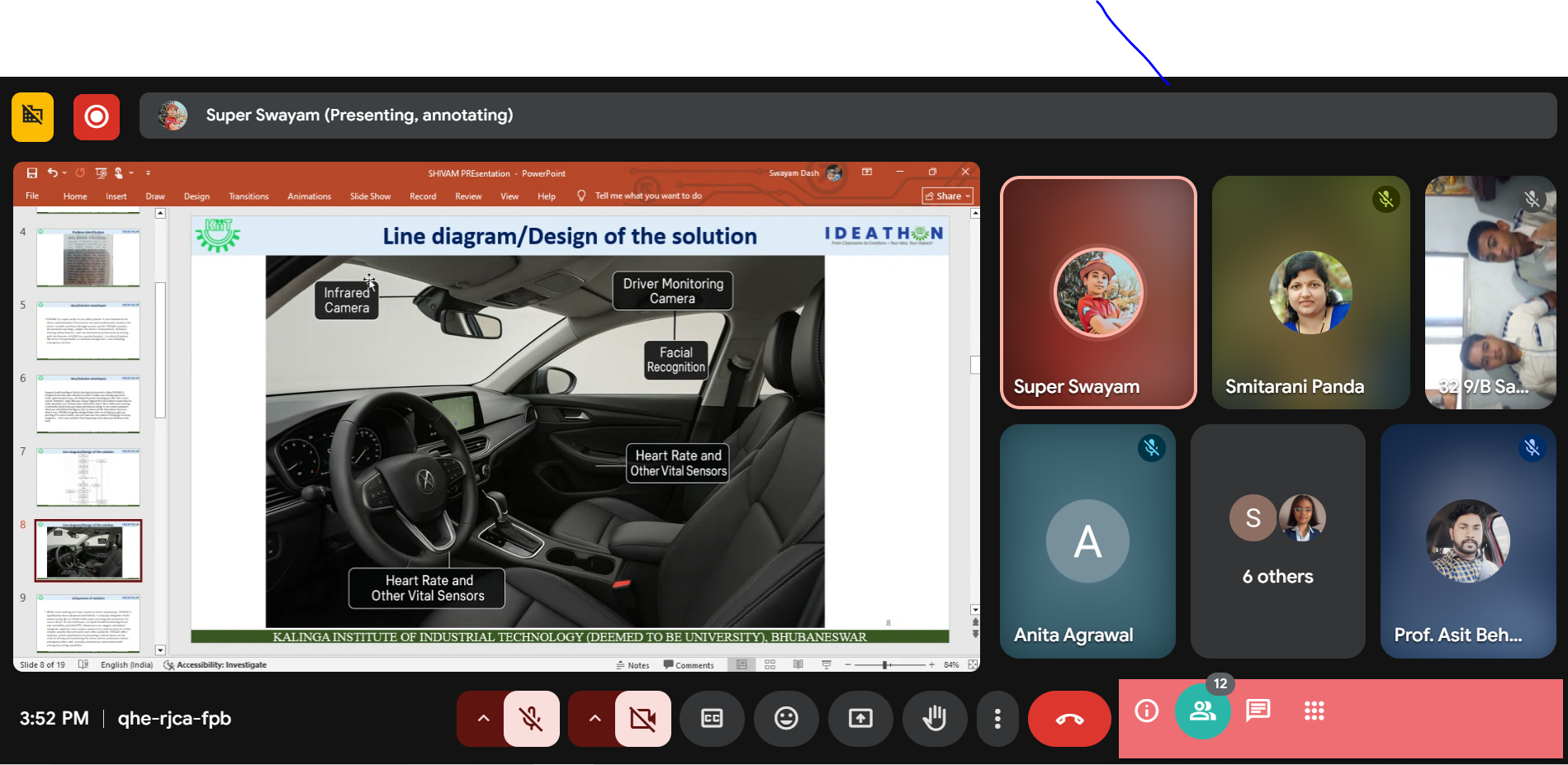Turn on the camera

click(642, 719)
